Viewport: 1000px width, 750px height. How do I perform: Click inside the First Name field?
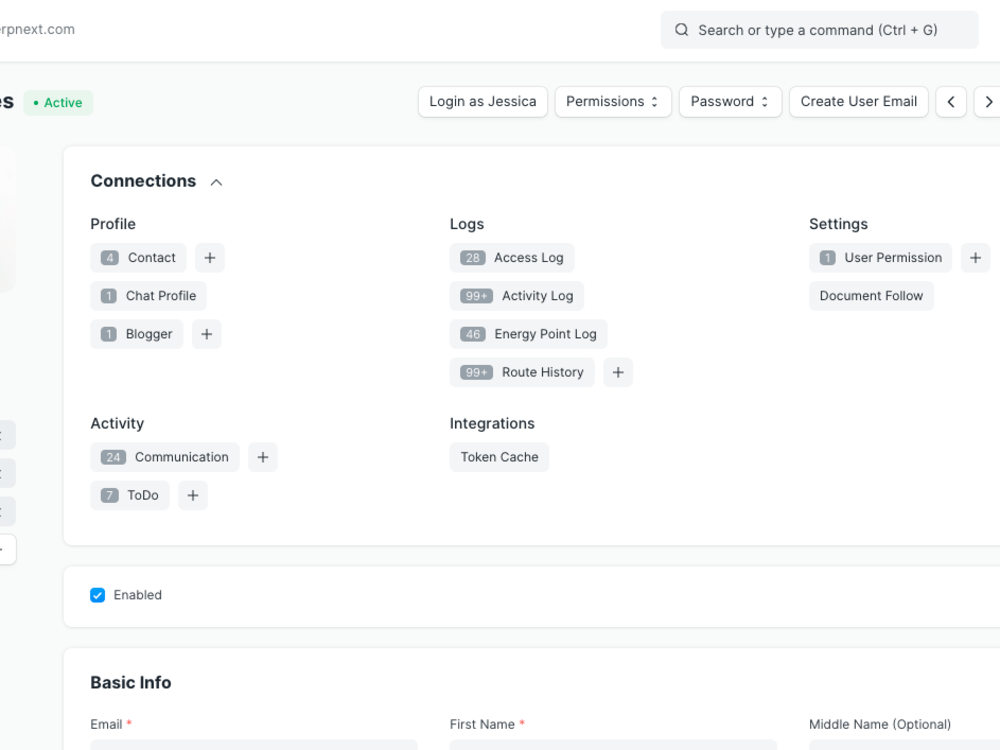[612, 747]
